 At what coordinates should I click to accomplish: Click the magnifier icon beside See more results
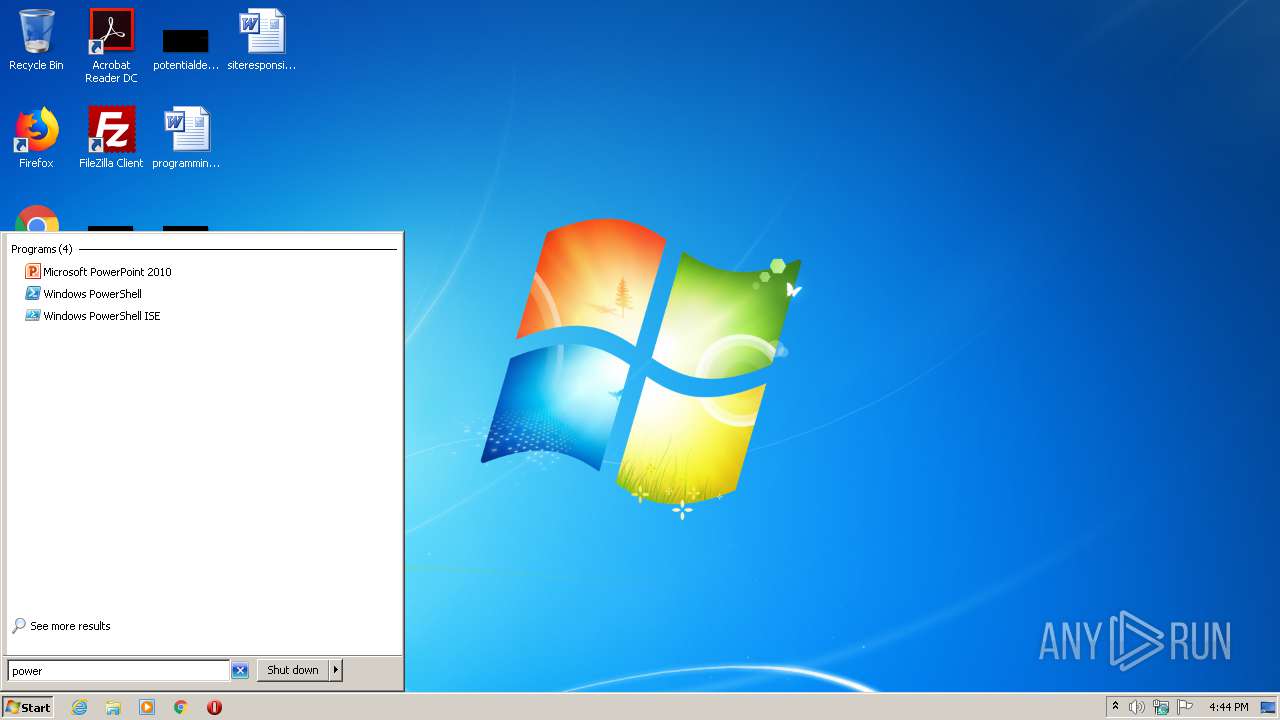pos(19,626)
